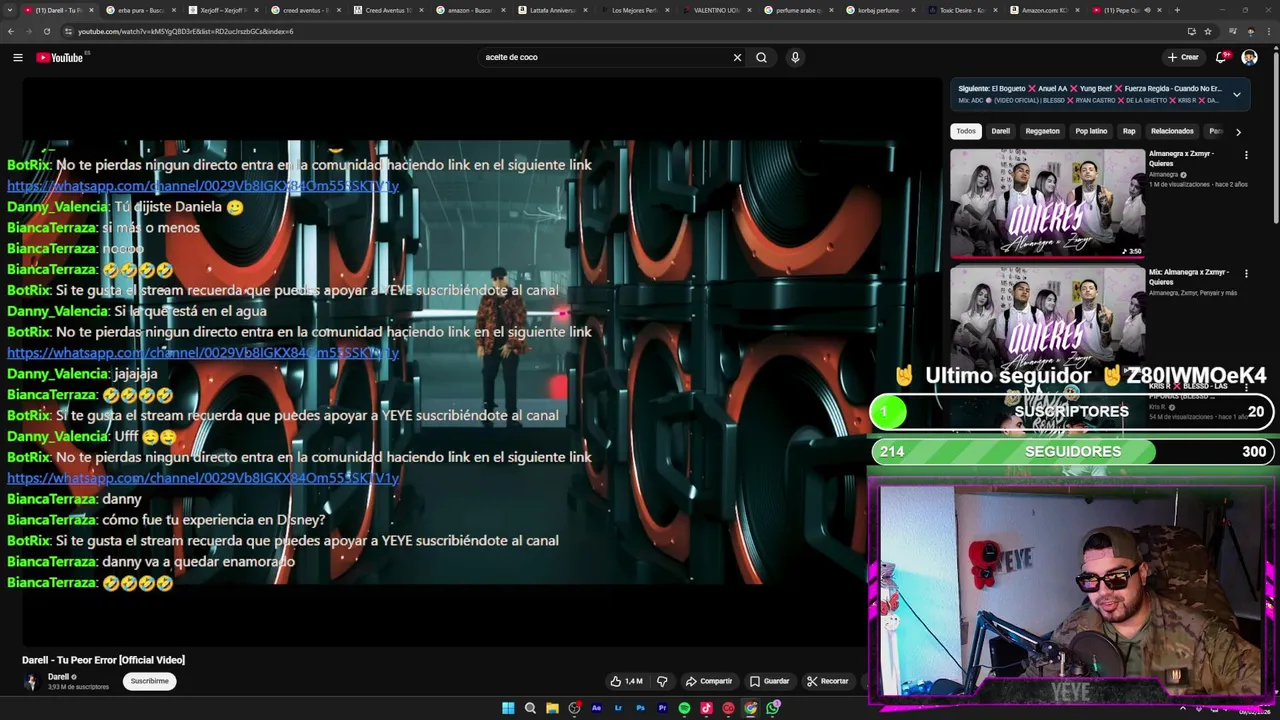Screen dimensions: 1280x720
Task: Dislike the video with thumbs down
Action: [x=661, y=681]
